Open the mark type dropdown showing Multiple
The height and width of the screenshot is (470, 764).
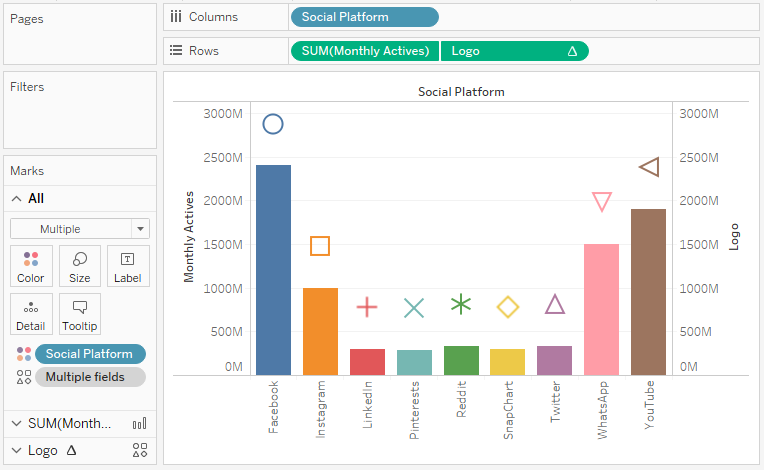pyautogui.click(x=80, y=229)
